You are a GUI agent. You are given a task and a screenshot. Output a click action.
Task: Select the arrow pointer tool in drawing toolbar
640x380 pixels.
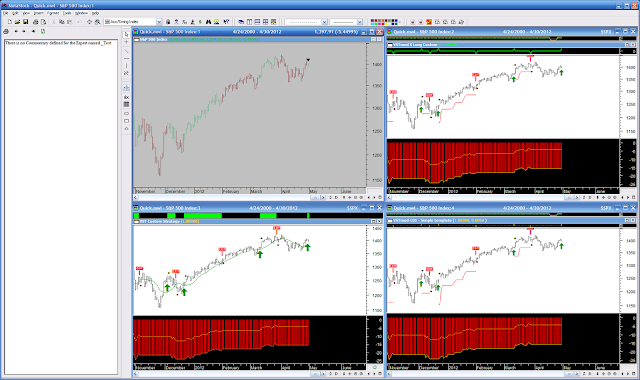point(126,35)
